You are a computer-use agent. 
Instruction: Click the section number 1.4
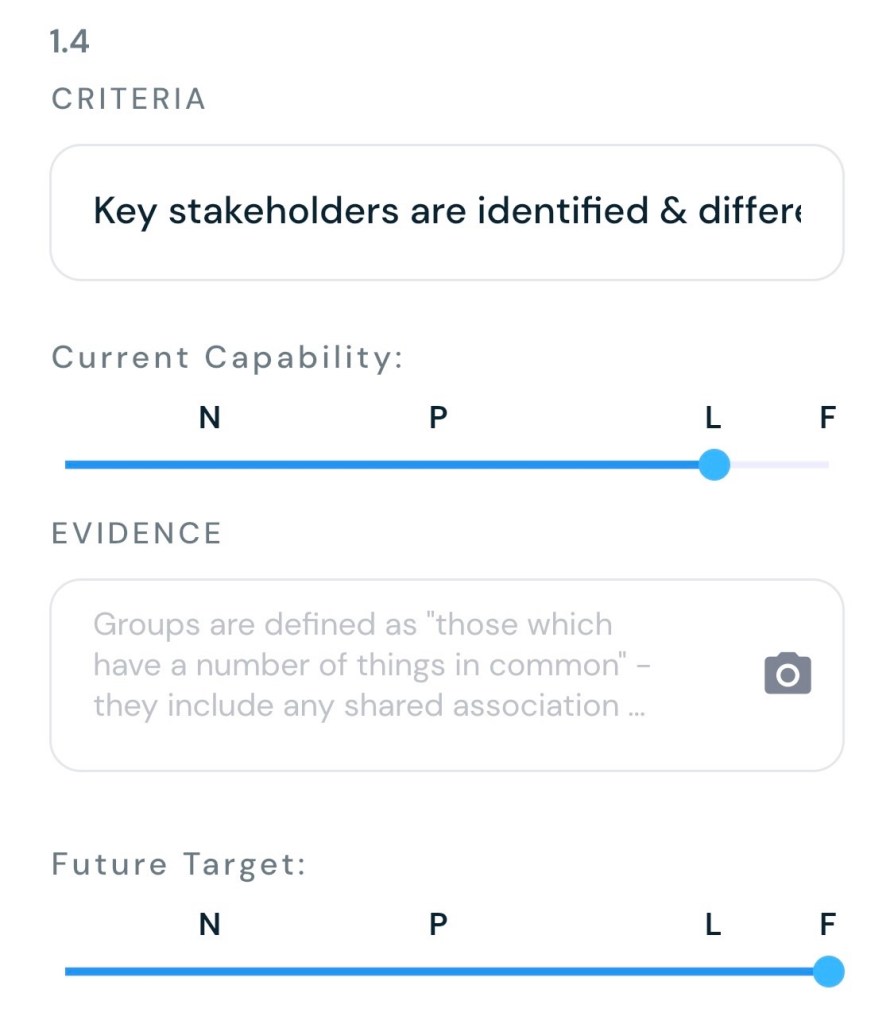pos(70,44)
